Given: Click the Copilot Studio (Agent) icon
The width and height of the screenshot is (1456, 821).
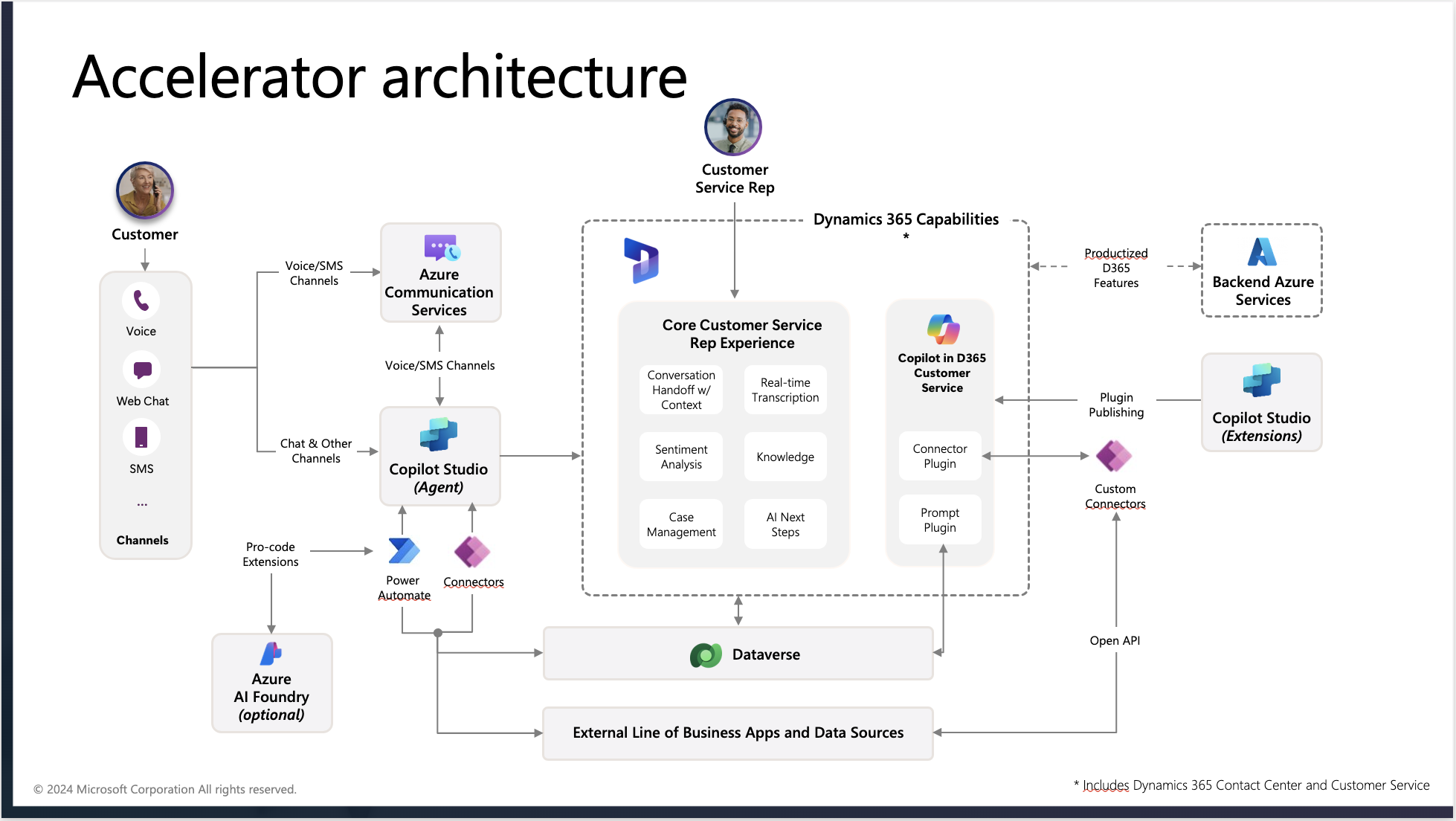Looking at the screenshot, I should (439, 434).
